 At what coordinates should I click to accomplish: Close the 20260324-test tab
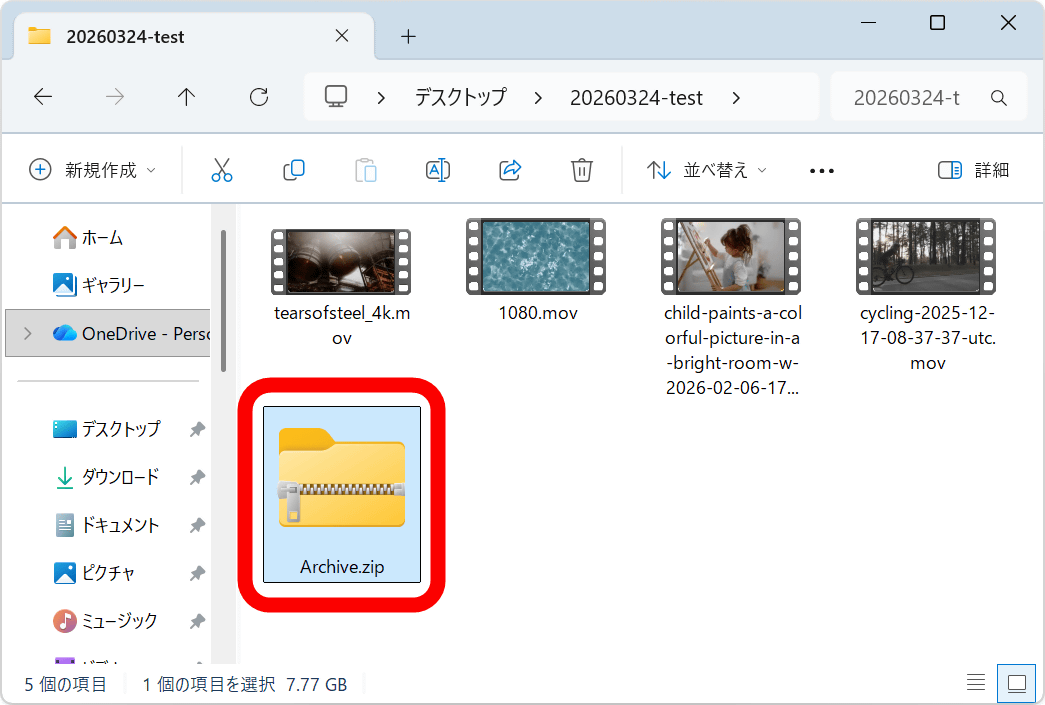click(342, 36)
